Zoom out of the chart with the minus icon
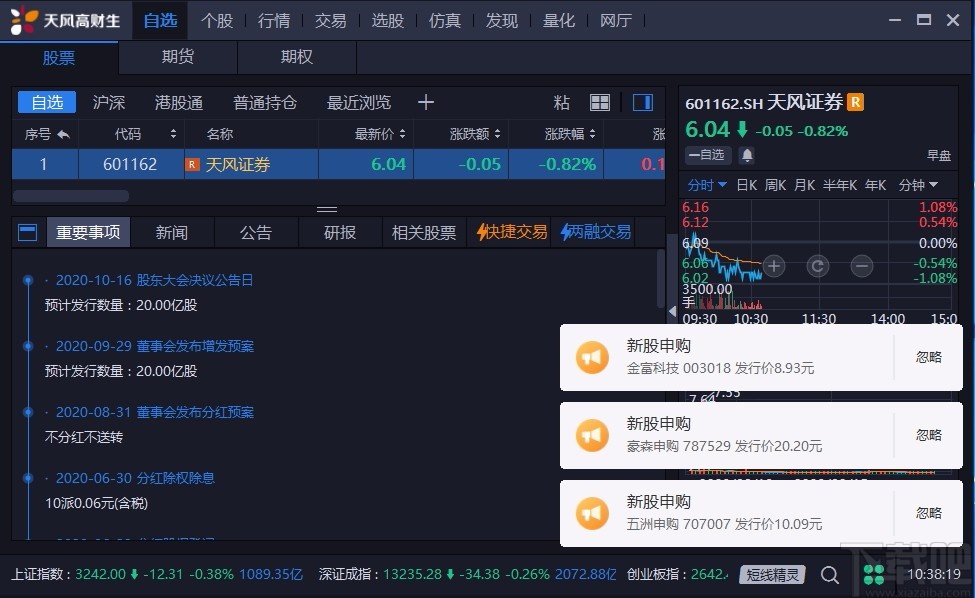Screen dimensions: 975x598 [860, 264]
